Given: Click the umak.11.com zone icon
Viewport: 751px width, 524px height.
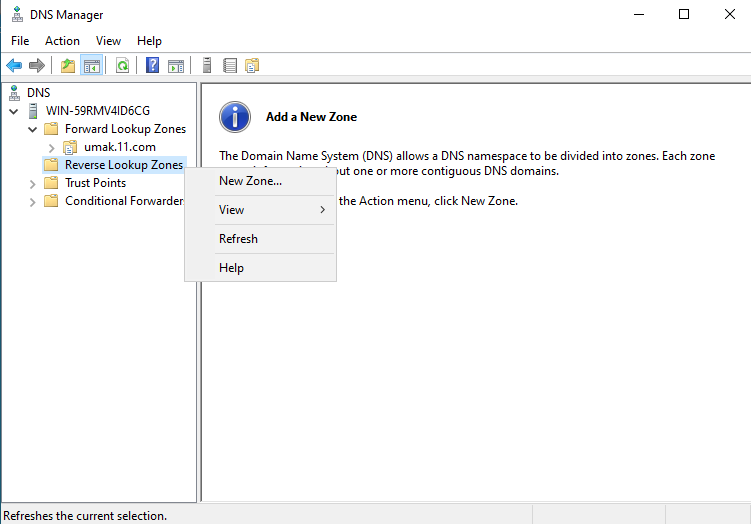Looking at the screenshot, I should (x=70, y=147).
